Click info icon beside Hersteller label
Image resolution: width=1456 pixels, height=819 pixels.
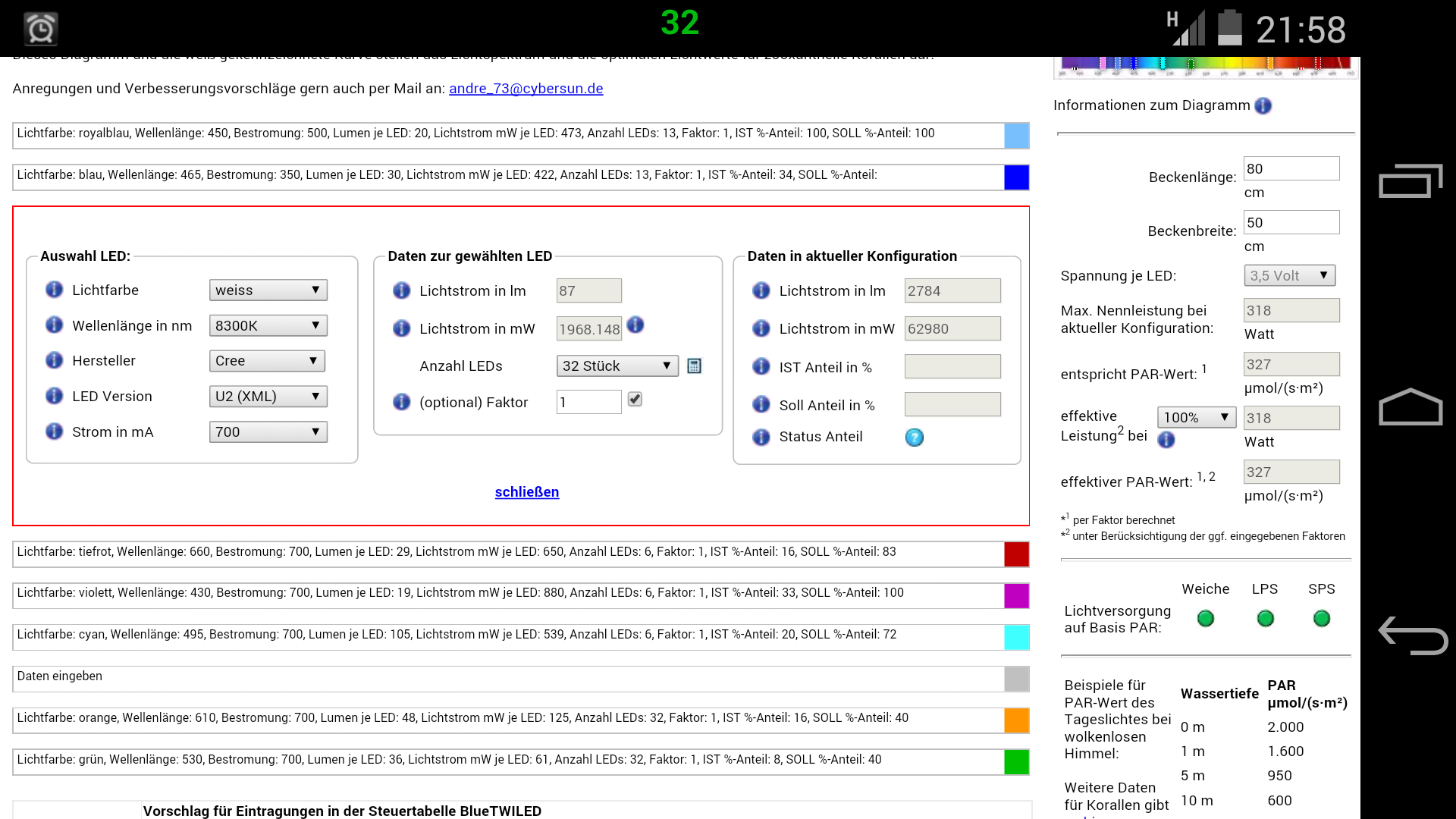coord(54,360)
